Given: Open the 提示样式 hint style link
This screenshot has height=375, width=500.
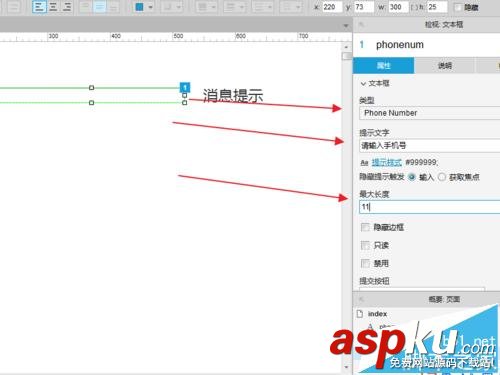Looking at the screenshot, I should point(387,162).
